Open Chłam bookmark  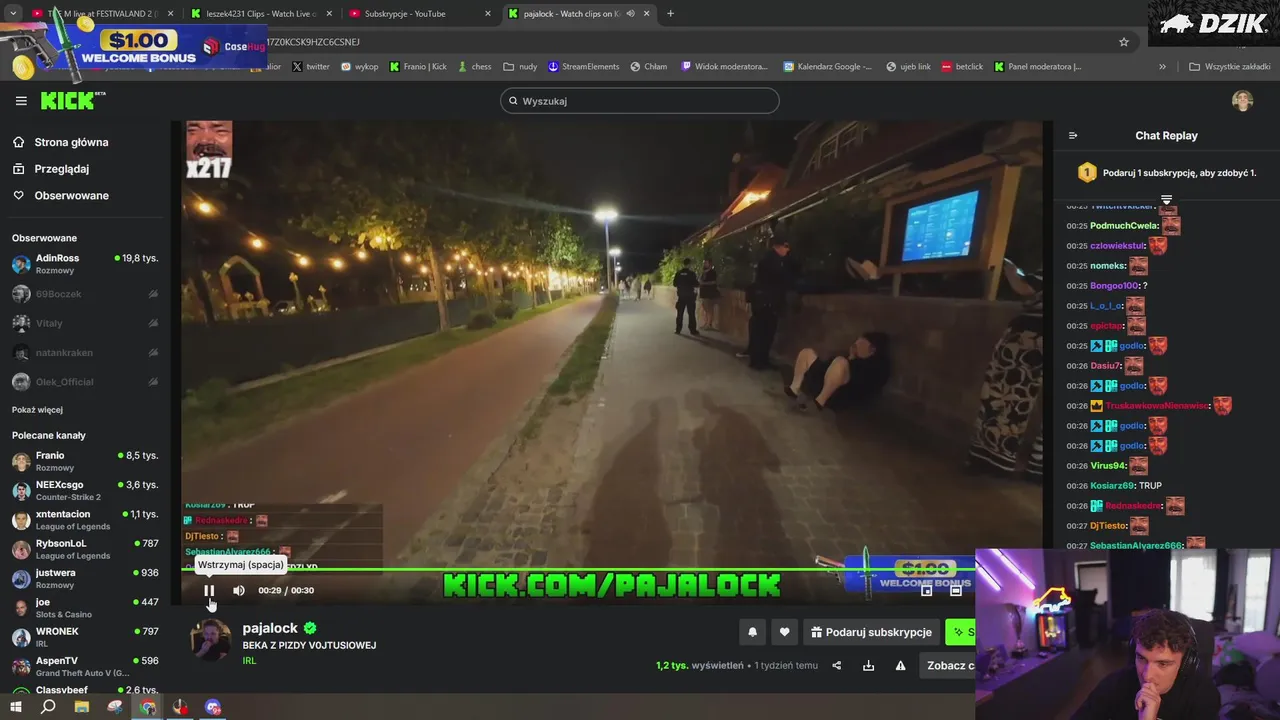coord(648,67)
